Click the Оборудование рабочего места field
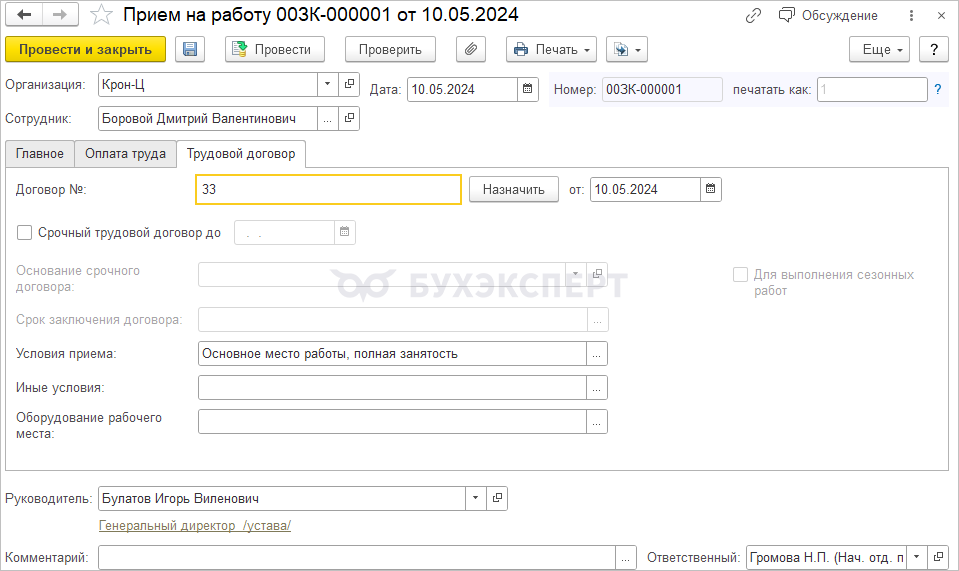Viewport: 959px width, 571px height. click(392, 422)
